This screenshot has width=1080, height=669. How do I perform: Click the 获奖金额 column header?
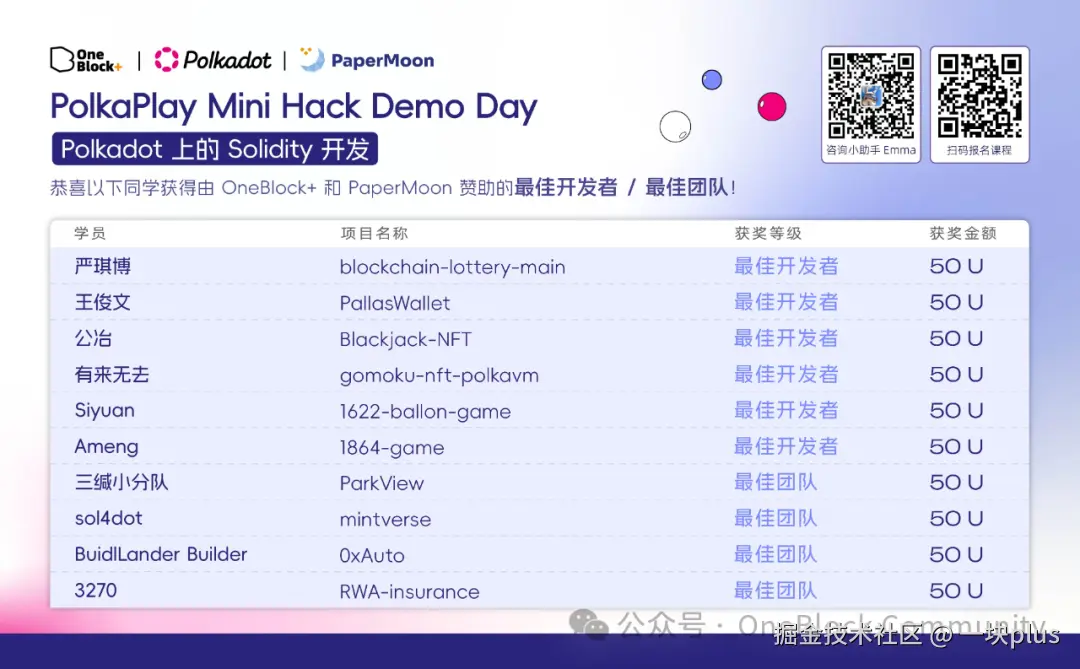[x=963, y=233]
